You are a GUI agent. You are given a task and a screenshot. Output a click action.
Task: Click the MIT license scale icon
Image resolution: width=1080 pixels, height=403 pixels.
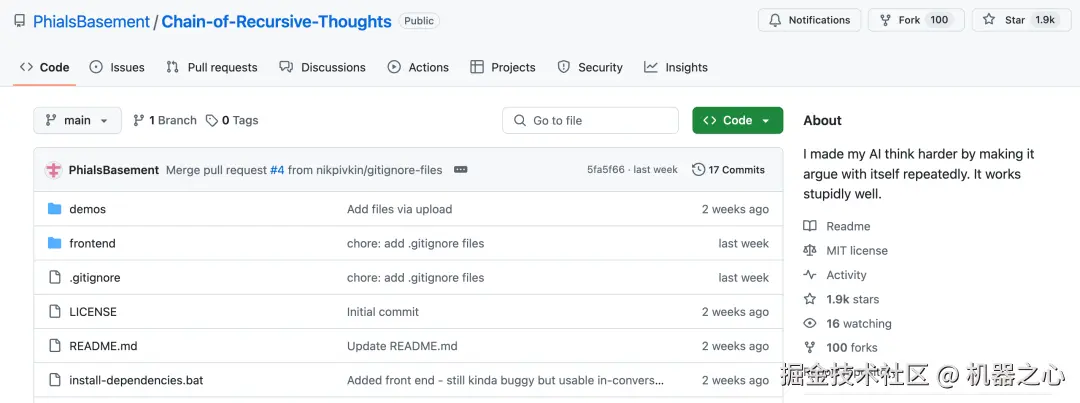point(810,251)
